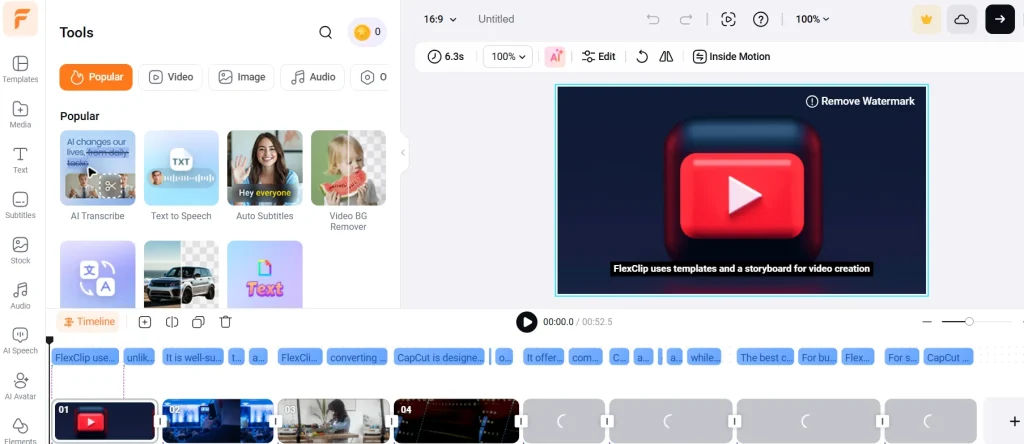Viewport: 1024px width, 444px height.
Task: Adjust the timeline zoom slider handle
Action: tap(969, 322)
